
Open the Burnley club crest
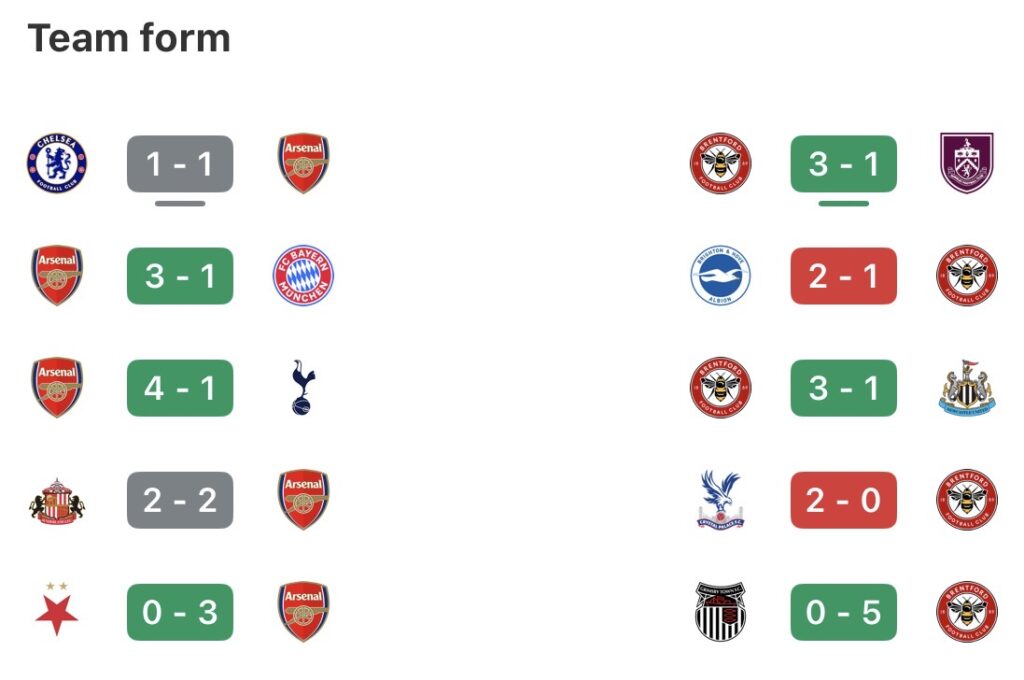pyautogui.click(x=967, y=164)
